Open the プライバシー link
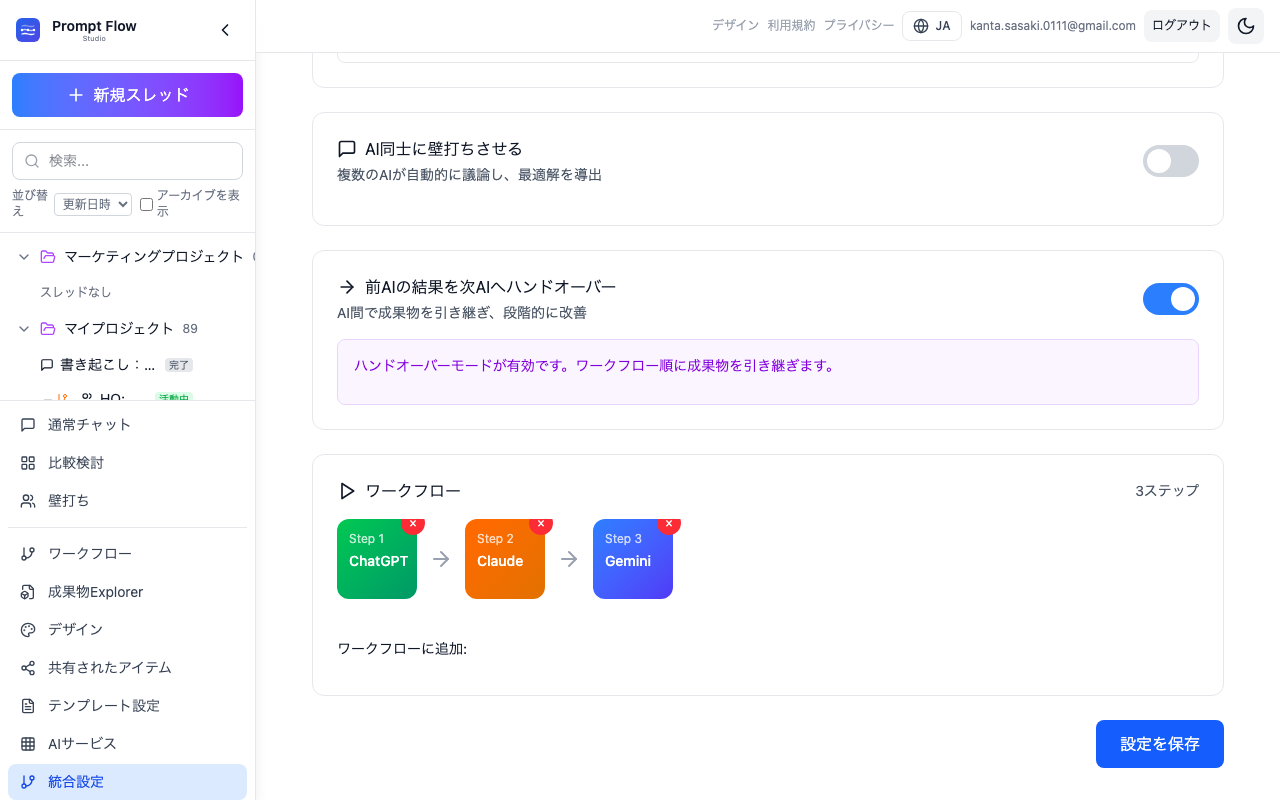1280x800 pixels. click(x=859, y=26)
